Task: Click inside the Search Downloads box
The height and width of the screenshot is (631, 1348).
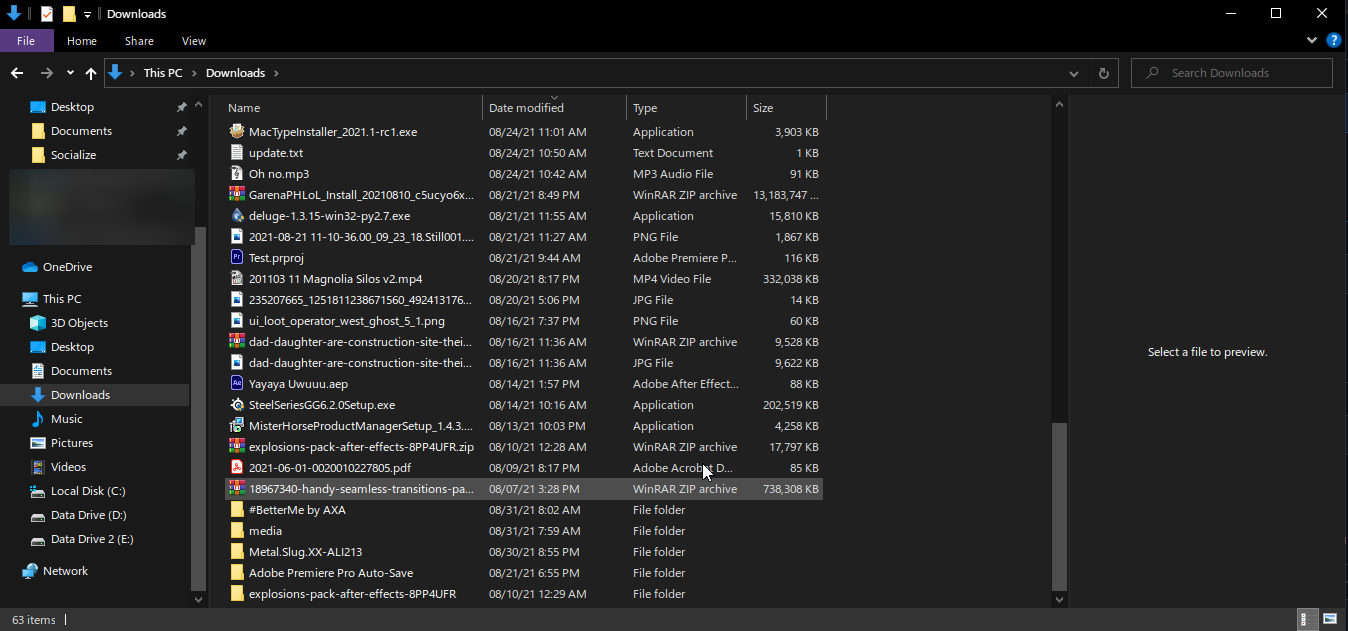Action: [x=1230, y=72]
